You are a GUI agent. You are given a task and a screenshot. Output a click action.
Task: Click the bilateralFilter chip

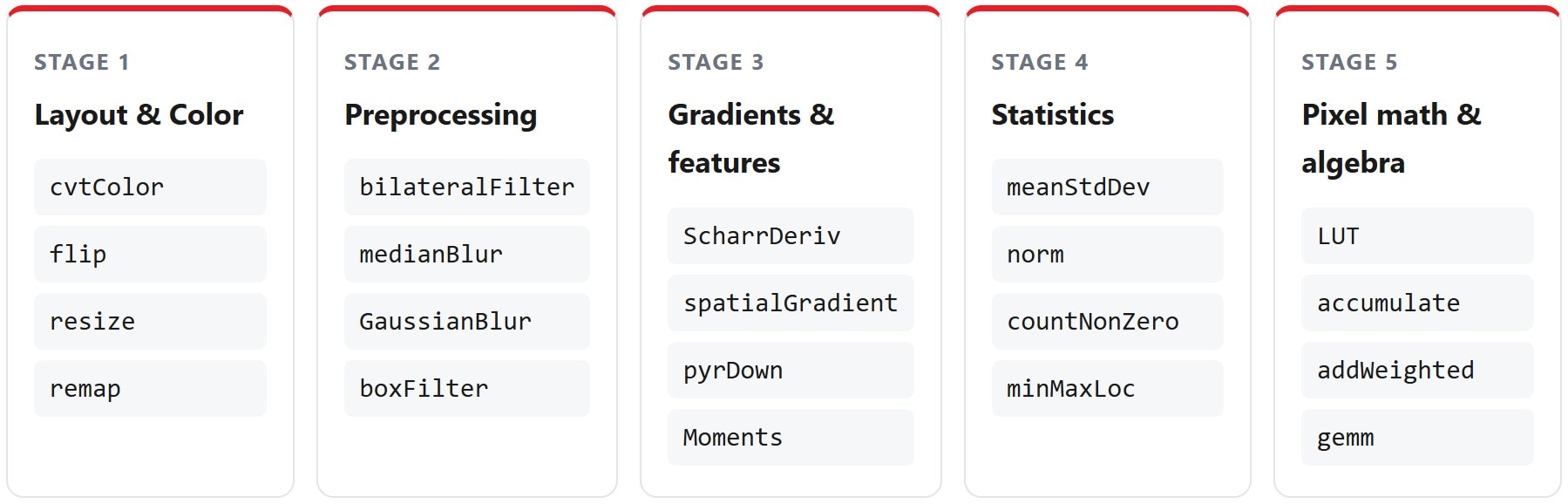[467, 187]
